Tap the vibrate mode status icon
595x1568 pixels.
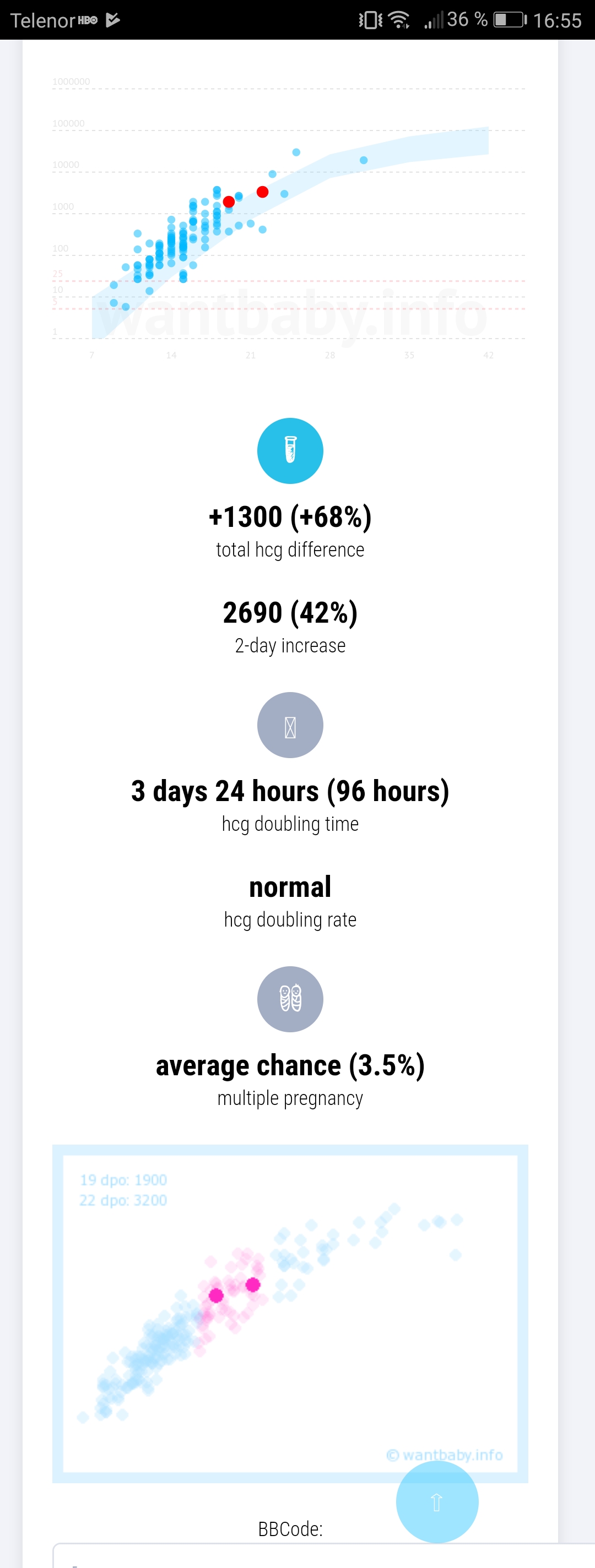[x=370, y=20]
